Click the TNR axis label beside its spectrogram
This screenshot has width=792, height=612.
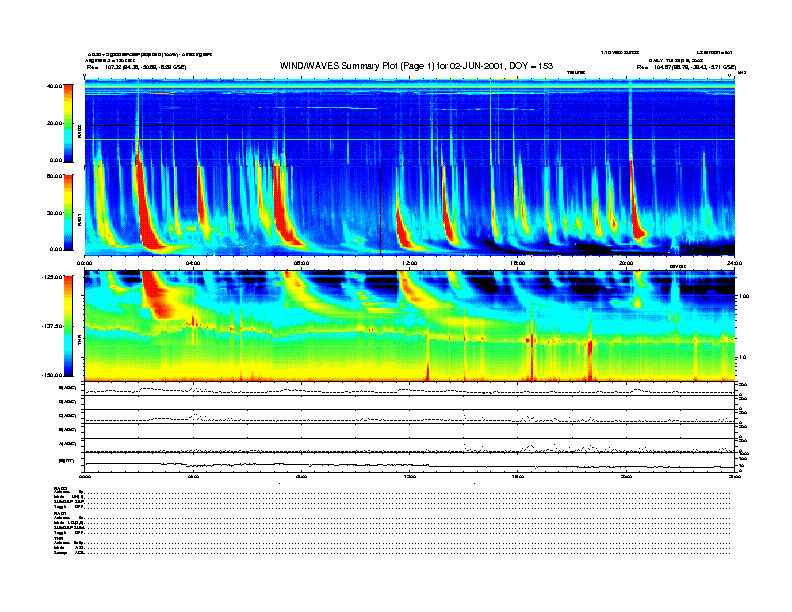(x=79, y=342)
